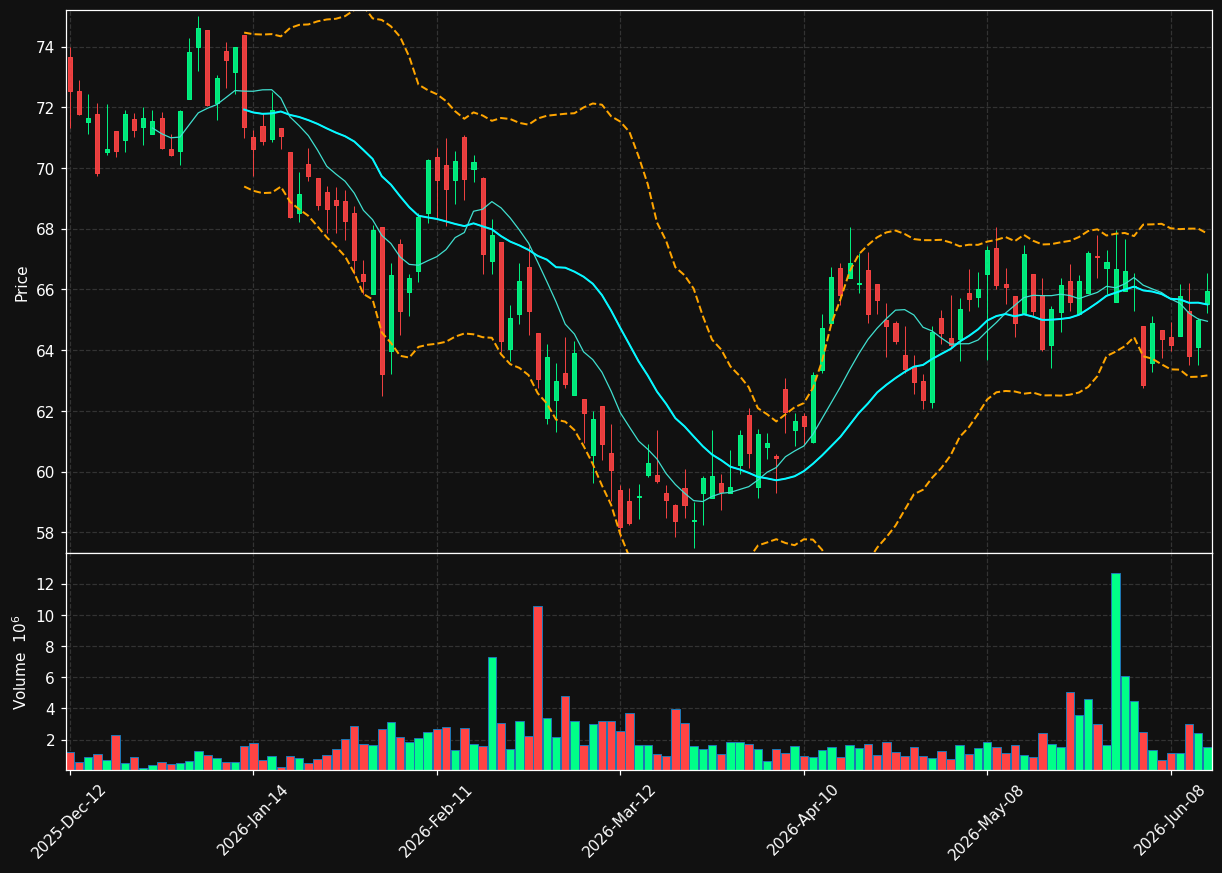The height and width of the screenshot is (873, 1222).
Task: Click the 2026-Jun-08 date label
Action: point(1170,821)
